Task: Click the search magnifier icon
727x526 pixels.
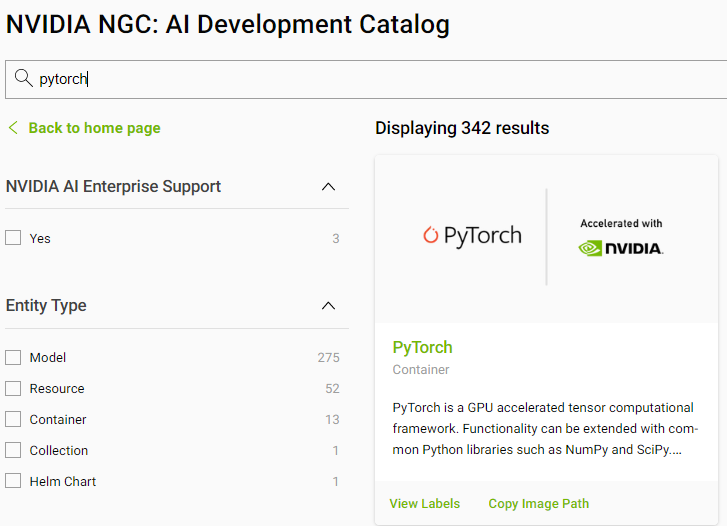Action: coord(24,78)
